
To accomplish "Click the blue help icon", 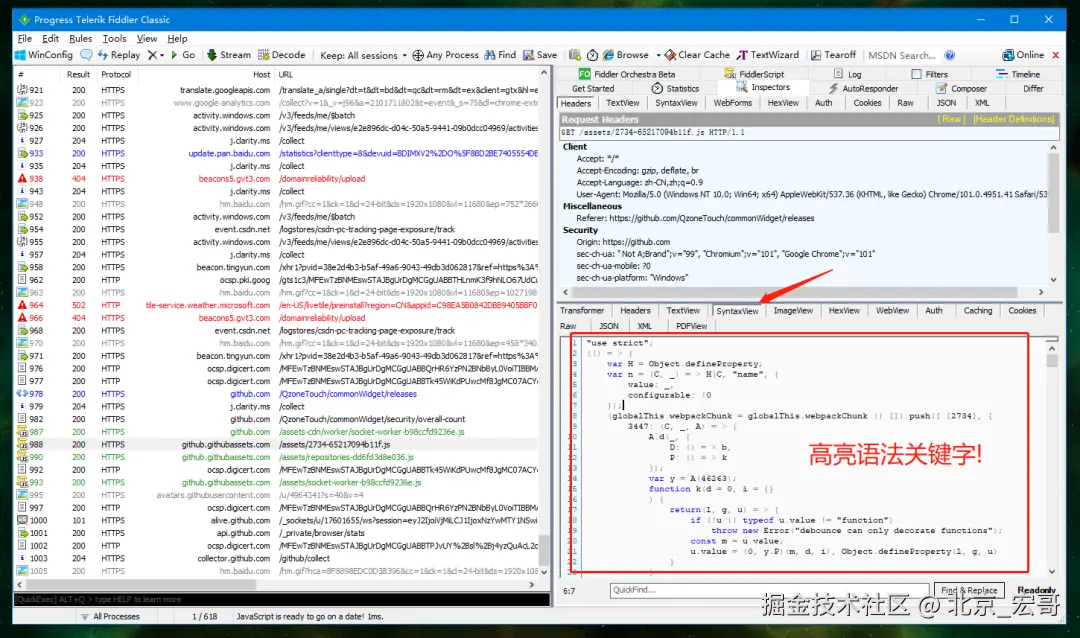I will (950, 55).
